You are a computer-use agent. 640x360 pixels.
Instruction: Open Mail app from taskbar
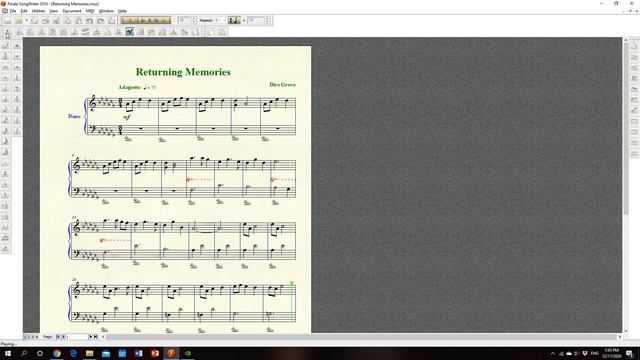(106, 353)
